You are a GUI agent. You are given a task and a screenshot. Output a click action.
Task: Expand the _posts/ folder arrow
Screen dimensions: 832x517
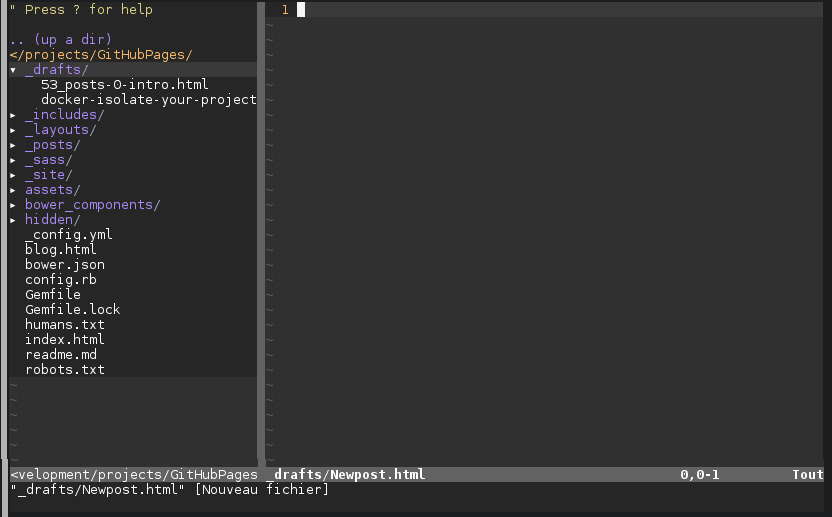(x=13, y=145)
